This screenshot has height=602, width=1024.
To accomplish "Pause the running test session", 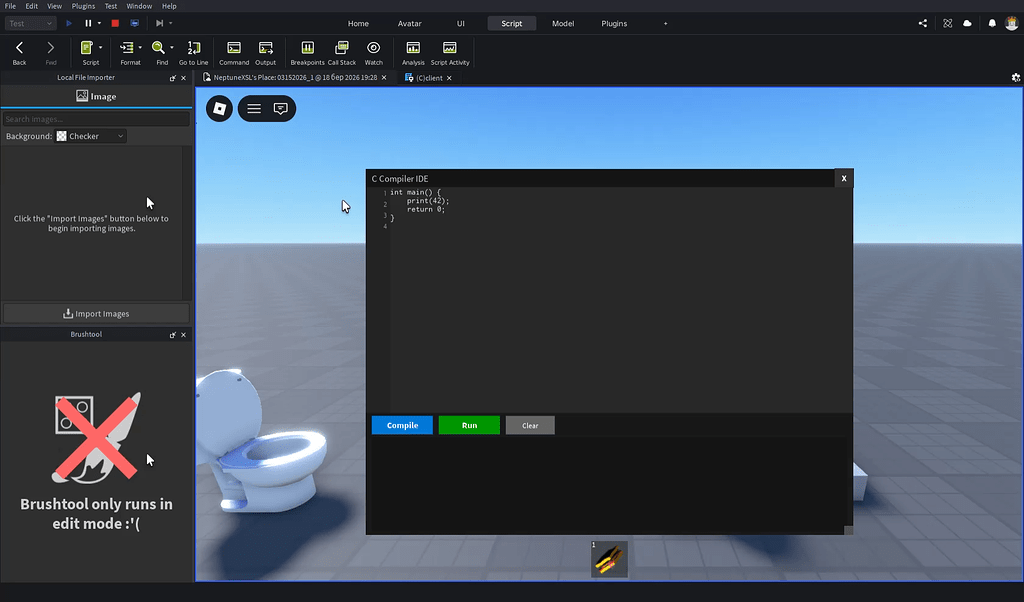I will tap(88, 24).
